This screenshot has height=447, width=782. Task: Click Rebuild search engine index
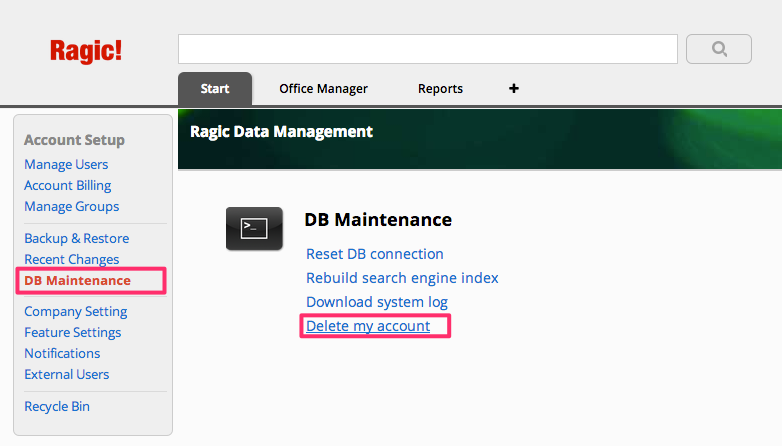pyautogui.click(x=402, y=278)
